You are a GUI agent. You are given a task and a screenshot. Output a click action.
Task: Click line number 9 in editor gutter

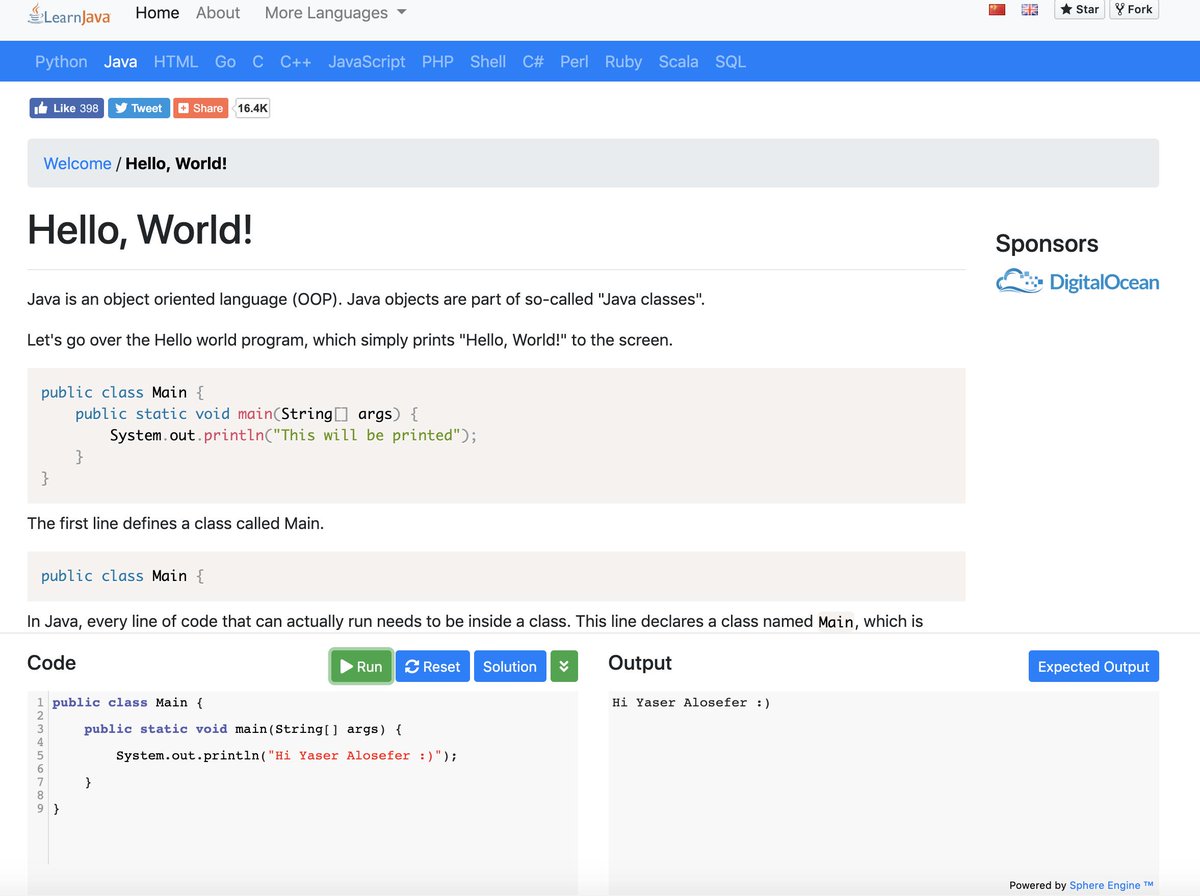pyautogui.click(x=41, y=808)
